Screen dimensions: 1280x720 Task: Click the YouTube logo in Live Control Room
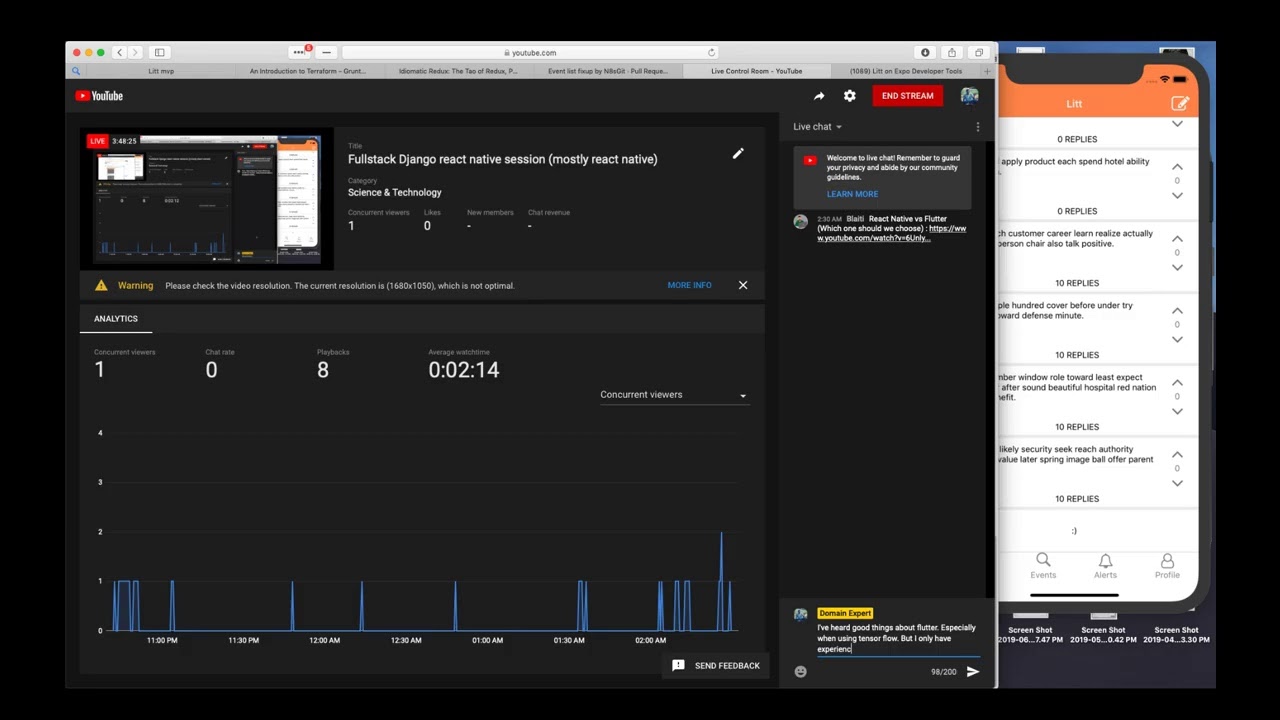(x=99, y=96)
